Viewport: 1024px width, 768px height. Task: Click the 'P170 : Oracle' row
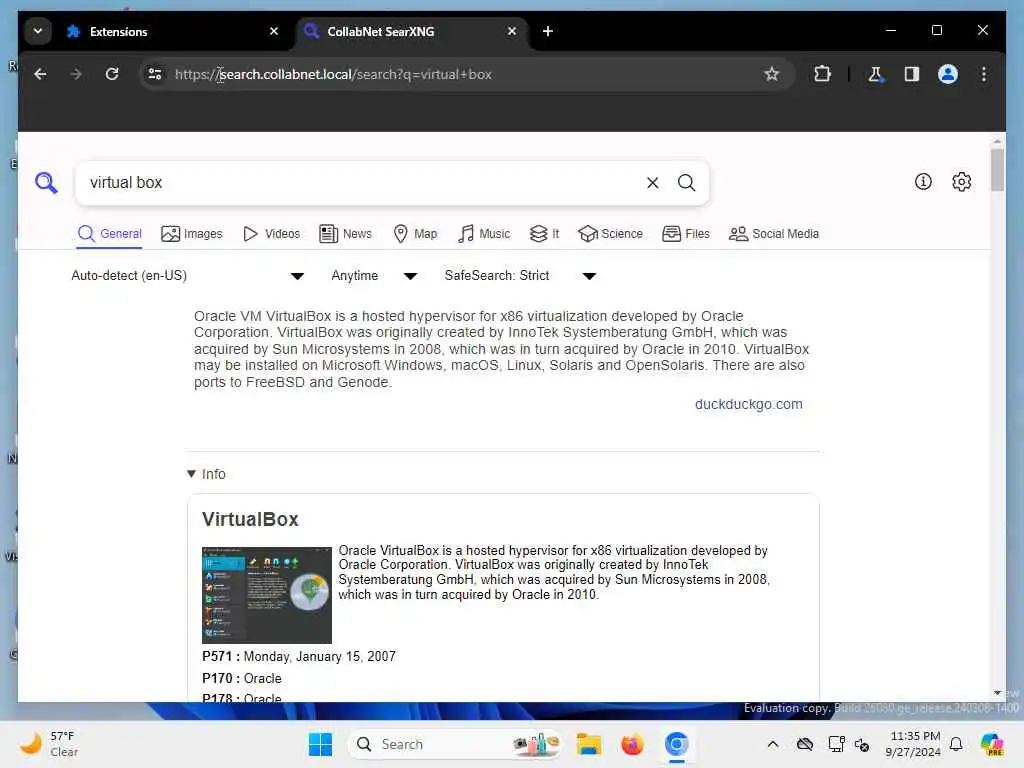(242, 679)
